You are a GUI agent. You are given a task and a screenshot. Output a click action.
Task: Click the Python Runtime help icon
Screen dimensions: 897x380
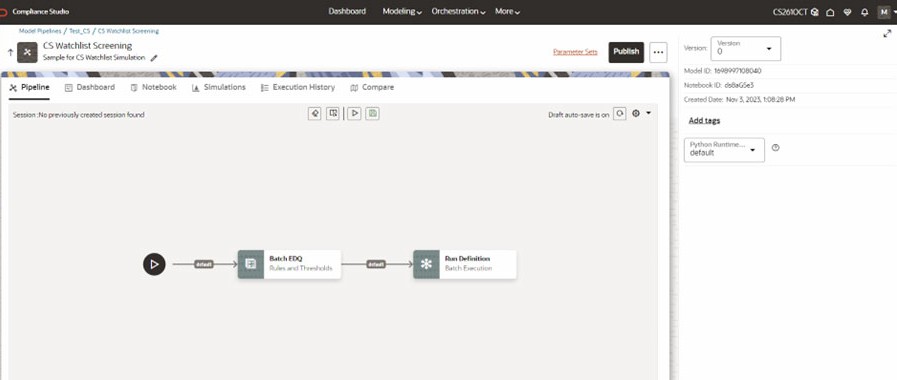pos(775,148)
